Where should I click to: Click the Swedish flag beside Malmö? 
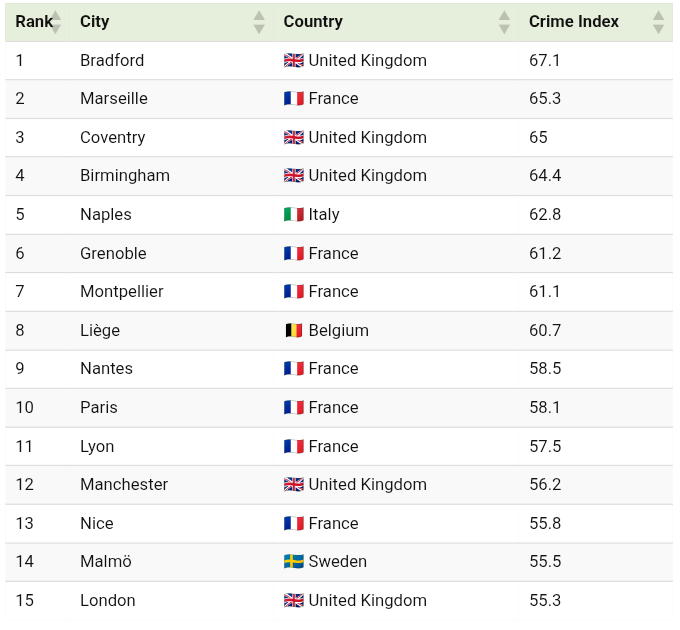pos(293,562)
